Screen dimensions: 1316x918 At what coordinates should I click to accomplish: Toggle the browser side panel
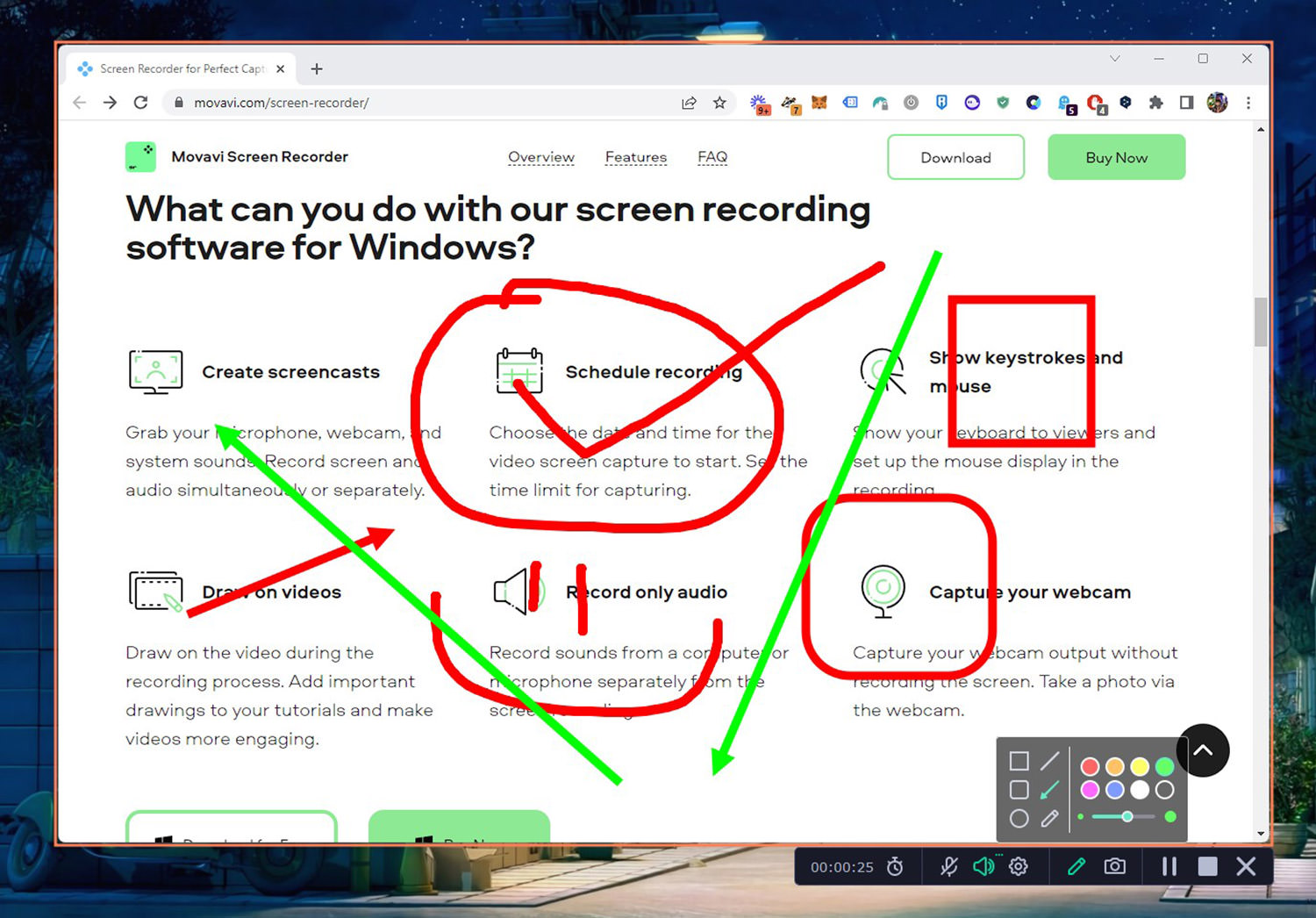click(1186, 103)
